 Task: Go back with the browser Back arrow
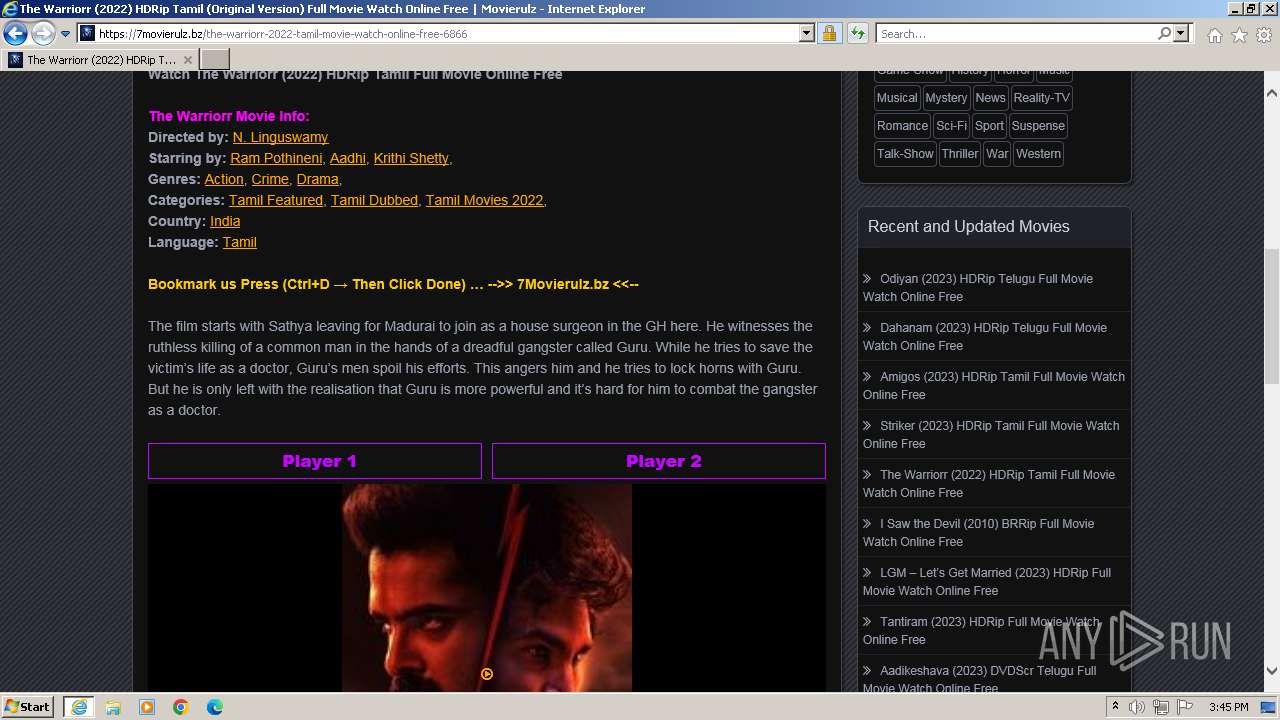pyautogui.click(x=15, y=33)
